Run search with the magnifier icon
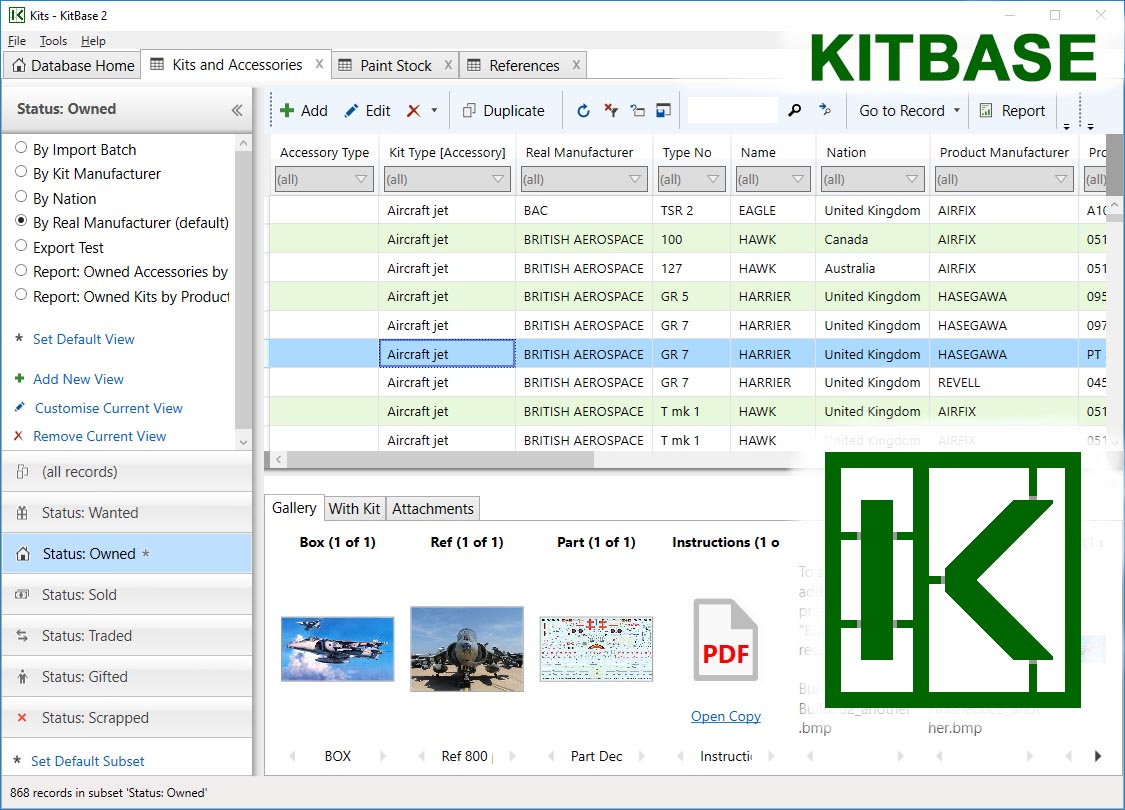This screenshot has width=1125, height=810. [794, 110]
